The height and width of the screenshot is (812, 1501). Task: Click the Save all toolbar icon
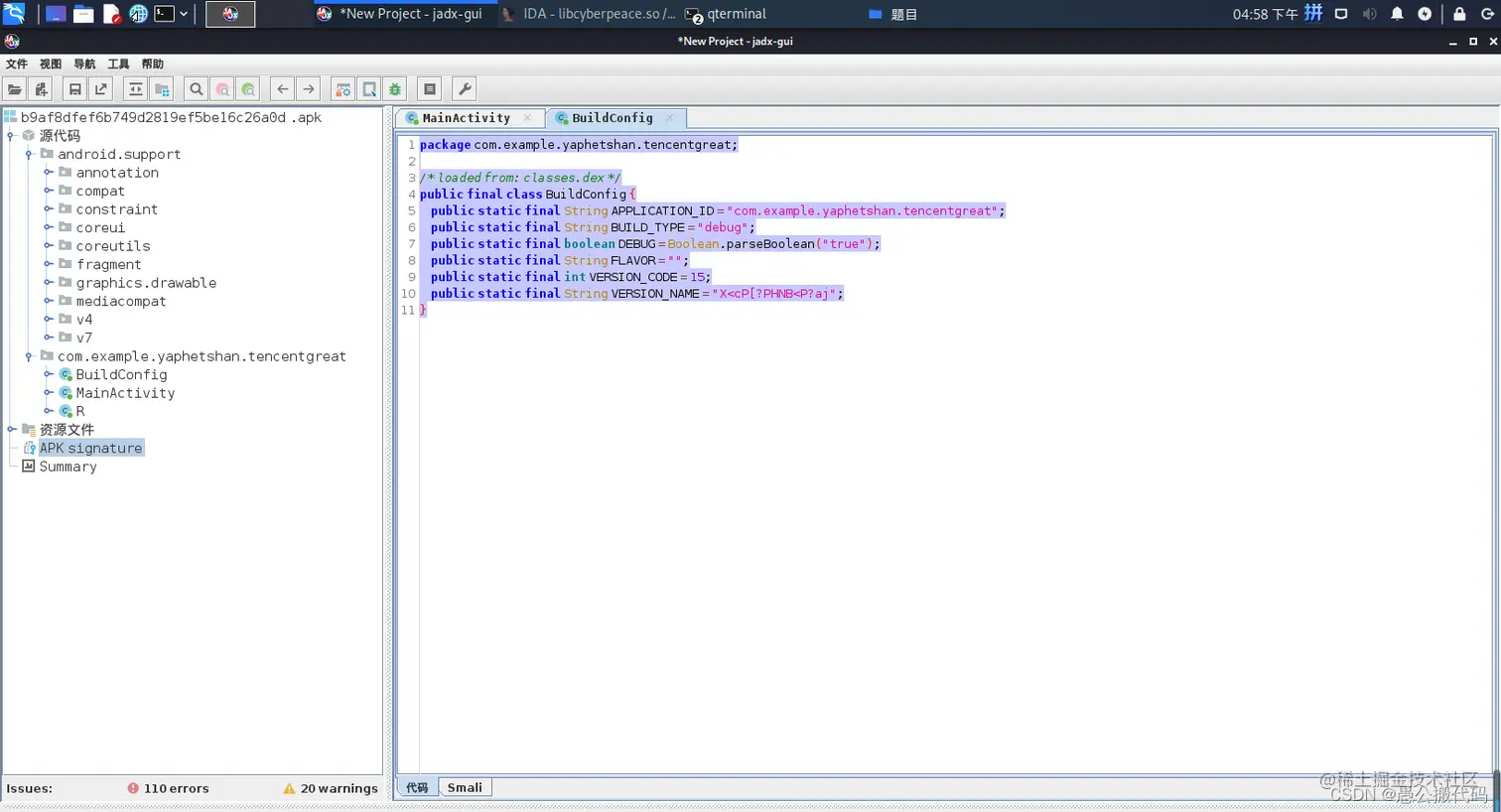click(74, 89)
